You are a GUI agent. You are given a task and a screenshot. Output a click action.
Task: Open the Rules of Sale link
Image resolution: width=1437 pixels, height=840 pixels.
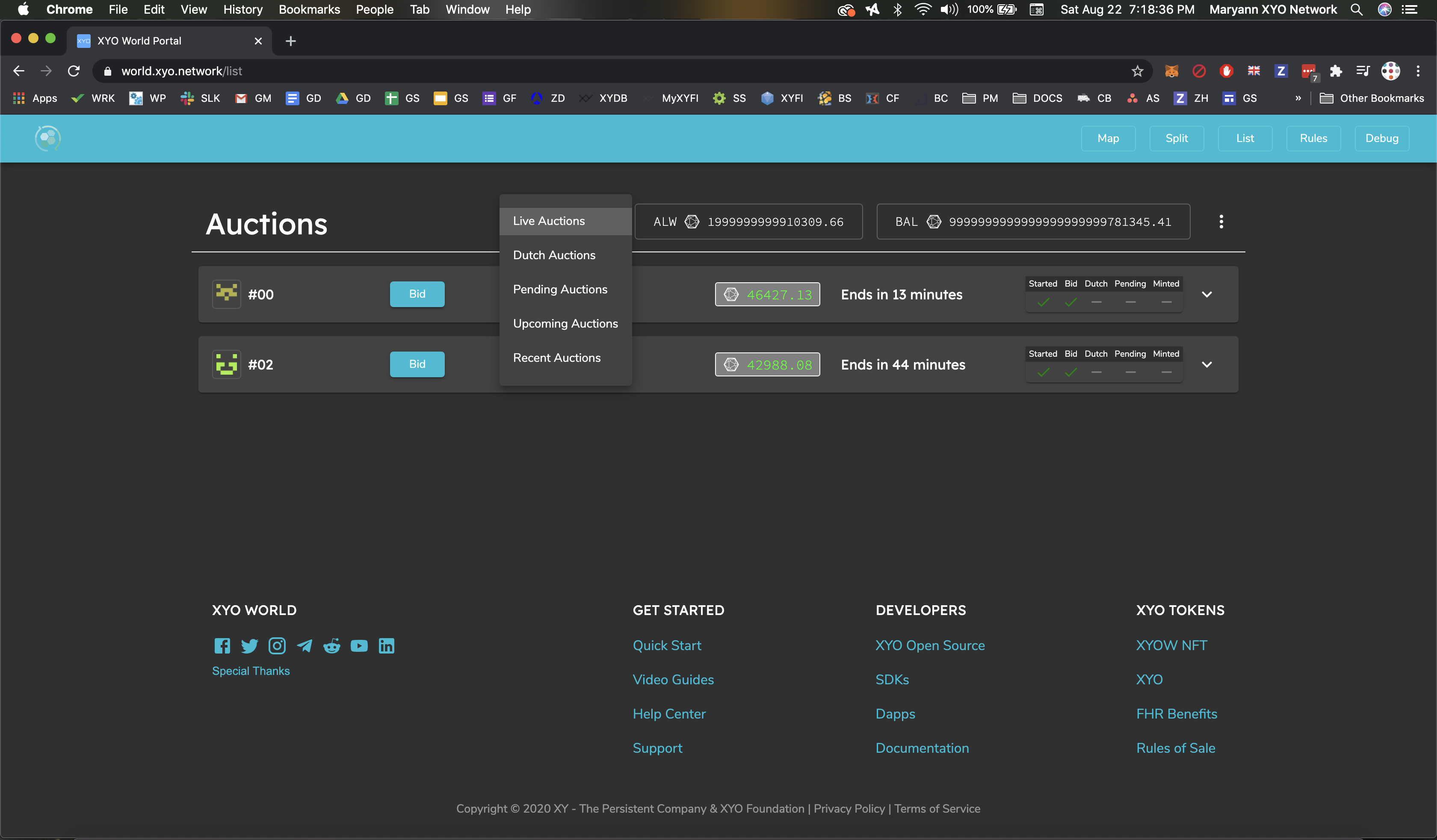pyautogui.click(x=1175, y=748)
